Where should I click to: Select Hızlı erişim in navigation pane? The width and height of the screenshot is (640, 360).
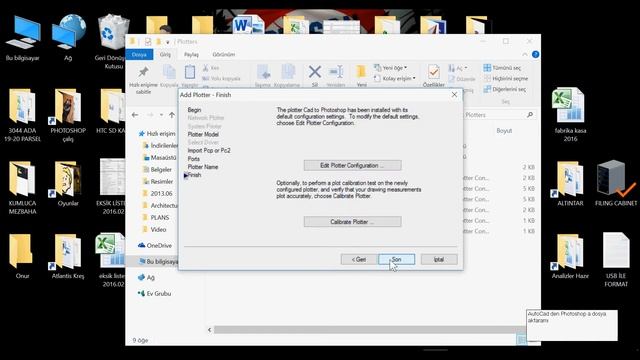click(157, 133)
